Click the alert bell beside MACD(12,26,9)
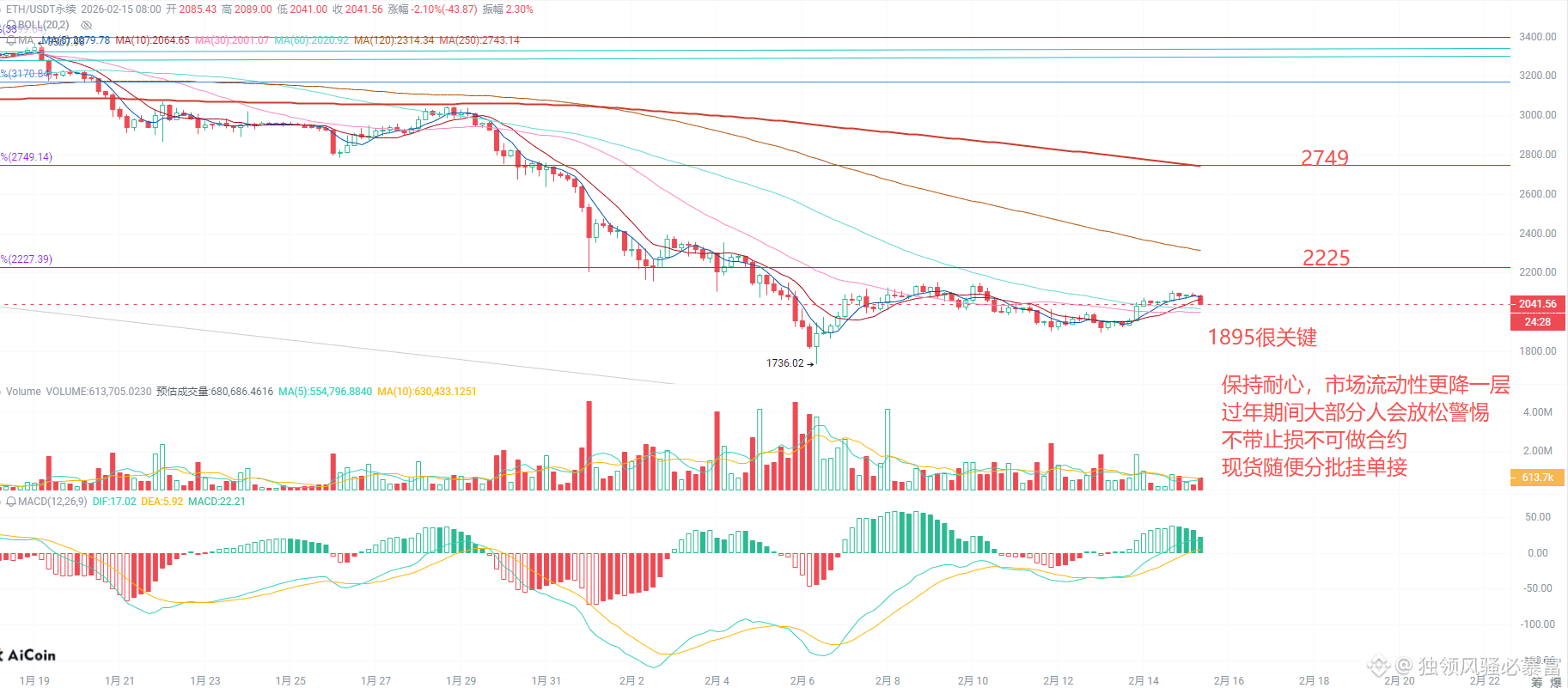This screenshot has width=1568, height=688. (x=10, y=502)
